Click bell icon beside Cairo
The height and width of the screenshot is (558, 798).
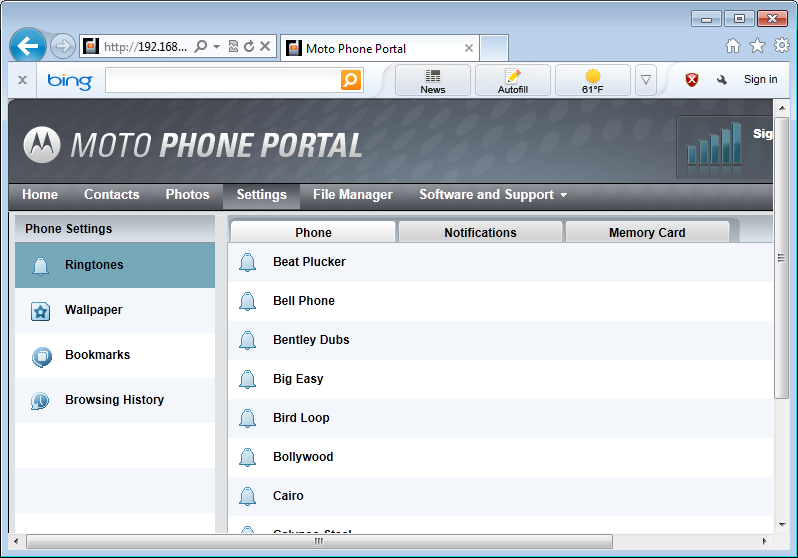[247, 496]
